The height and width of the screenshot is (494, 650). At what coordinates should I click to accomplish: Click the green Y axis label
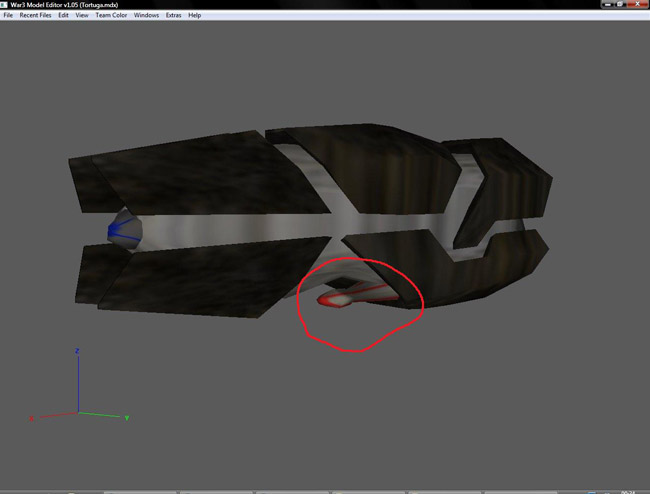[127, 418]
